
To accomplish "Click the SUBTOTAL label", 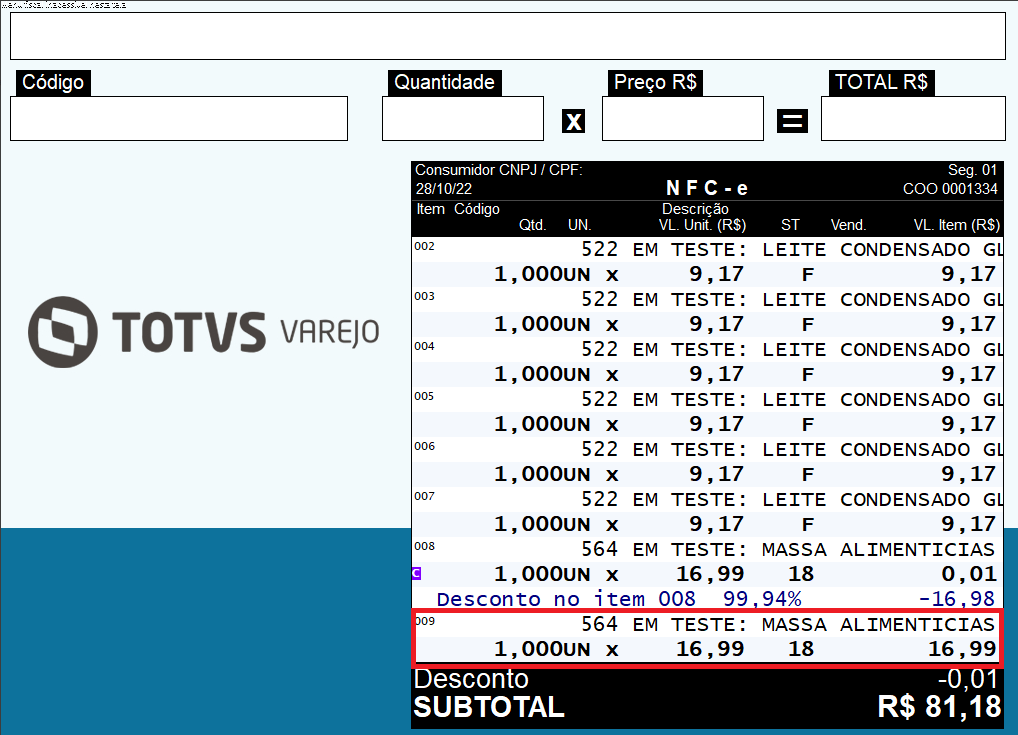I will [x=489, y=707].
